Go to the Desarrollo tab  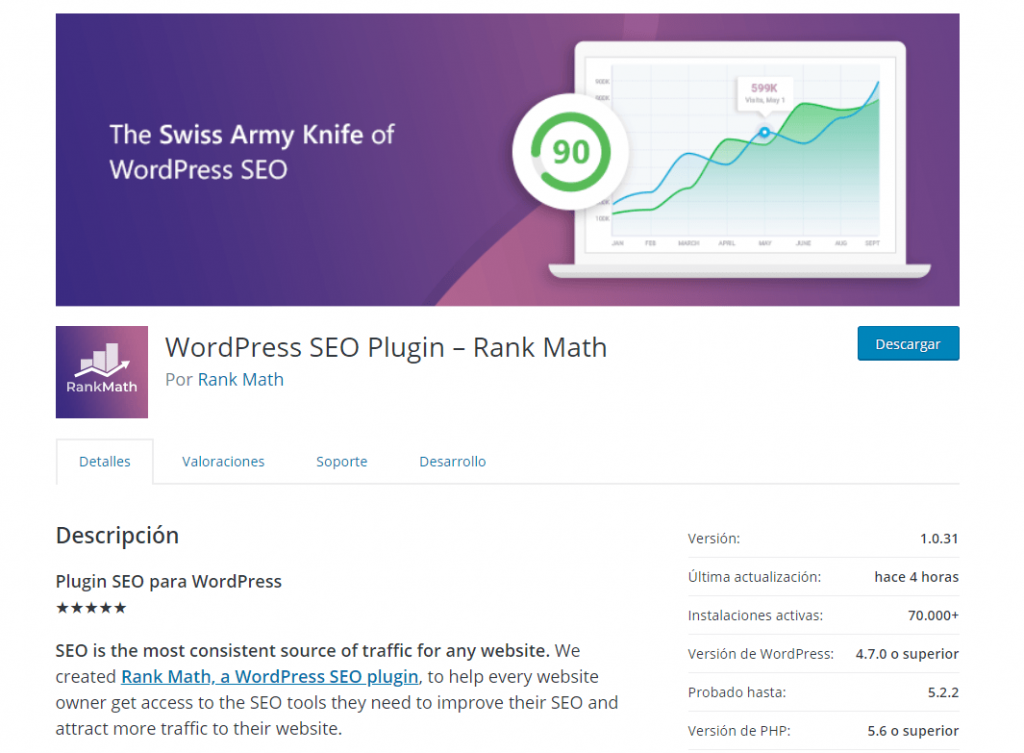coord(453,462)
